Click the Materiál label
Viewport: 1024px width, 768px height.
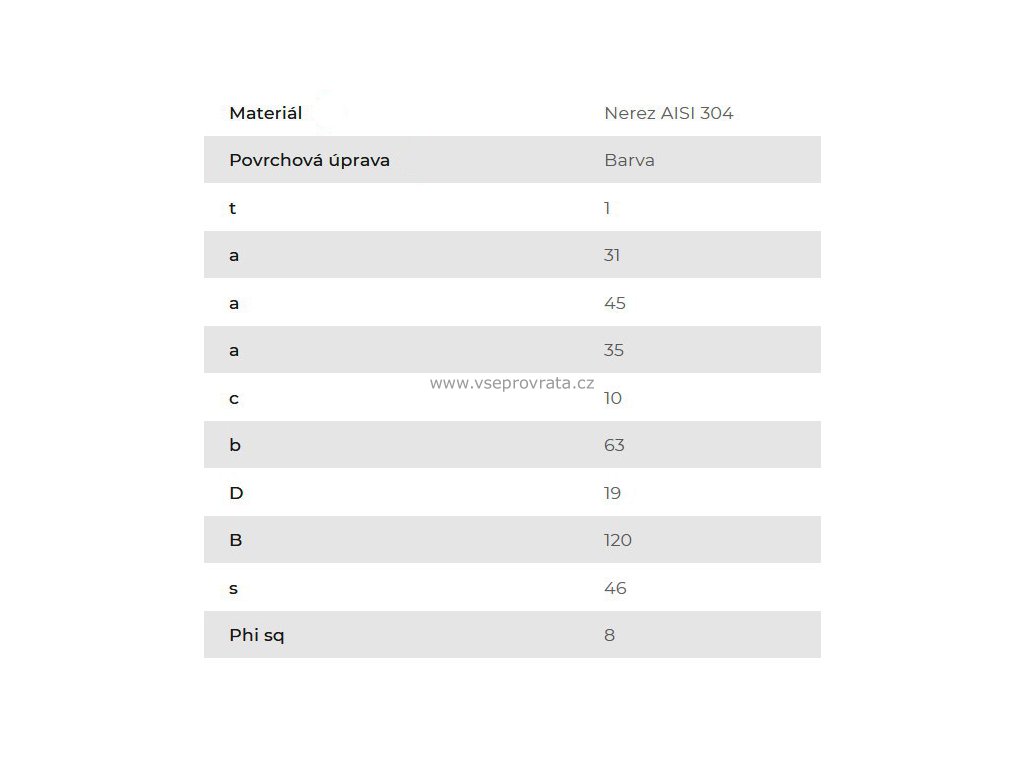coord(265,113)
